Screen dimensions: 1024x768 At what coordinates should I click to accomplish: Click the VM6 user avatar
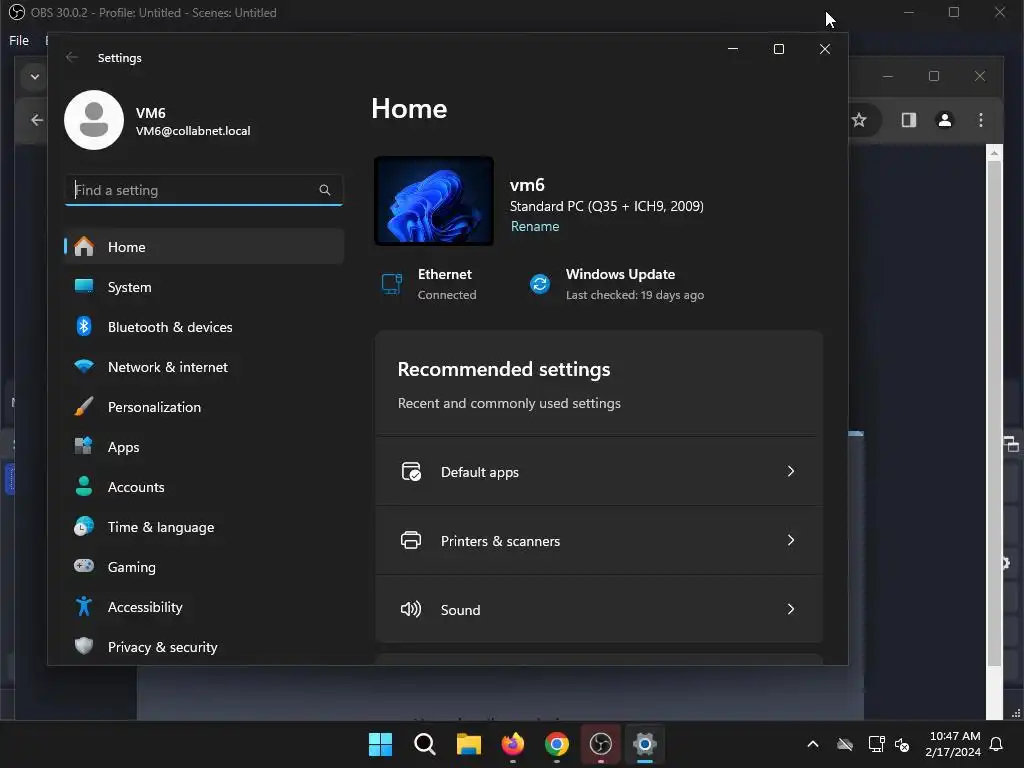[x=94, y=120]
